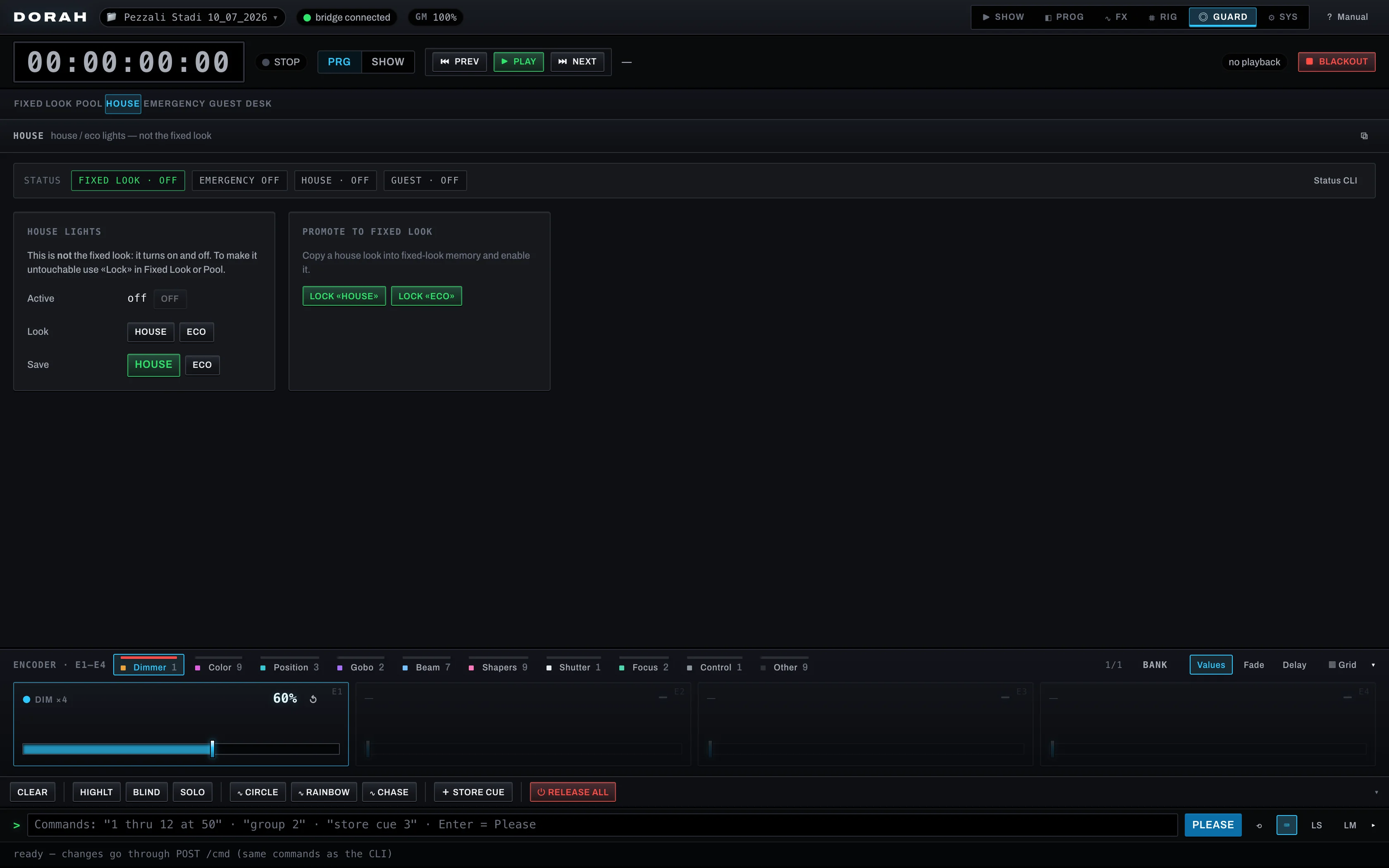Image resolution: width=1389 pixels, height=868 pixels.
Task: Click LOCK «HOUSE» button
Action: tap(344, 296)
